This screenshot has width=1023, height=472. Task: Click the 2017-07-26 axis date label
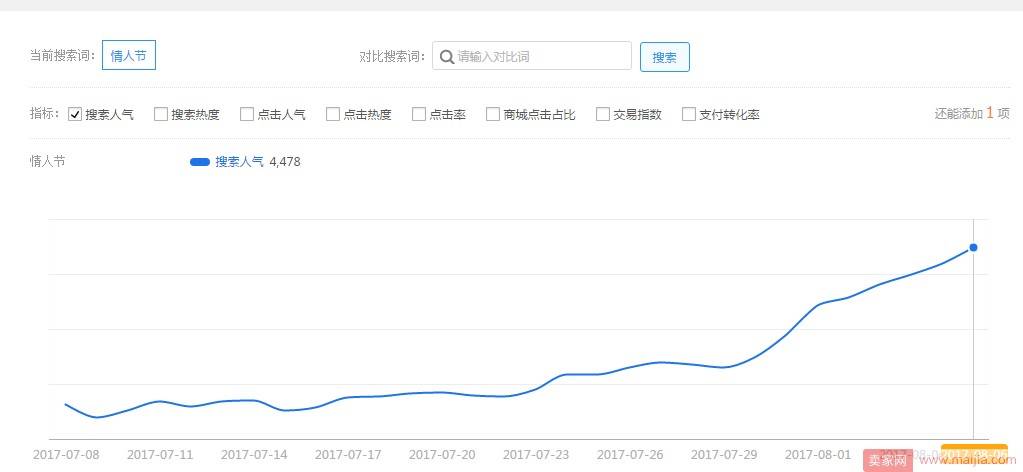point(630,454)
